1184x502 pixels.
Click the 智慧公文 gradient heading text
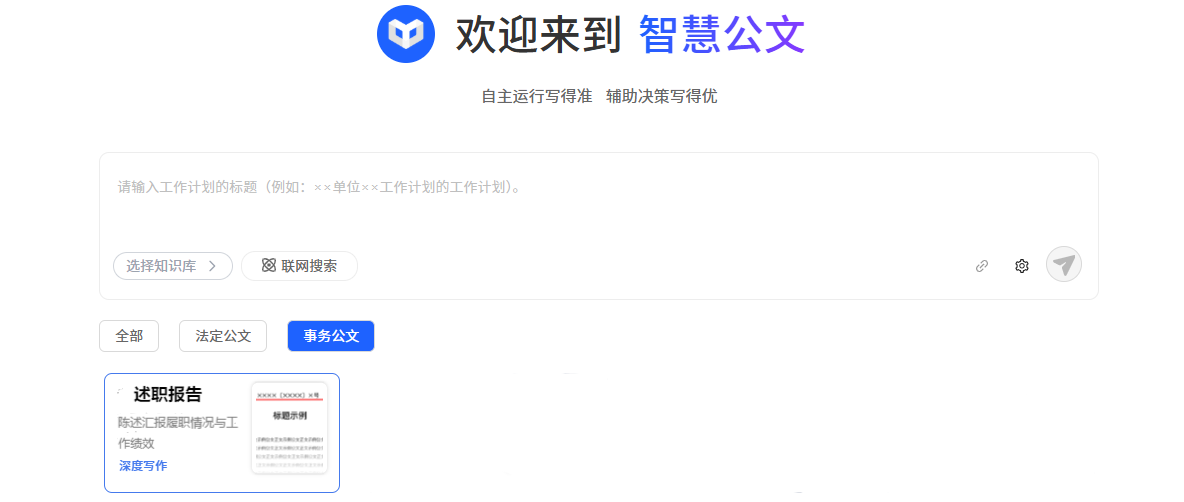tap(722, 34)
